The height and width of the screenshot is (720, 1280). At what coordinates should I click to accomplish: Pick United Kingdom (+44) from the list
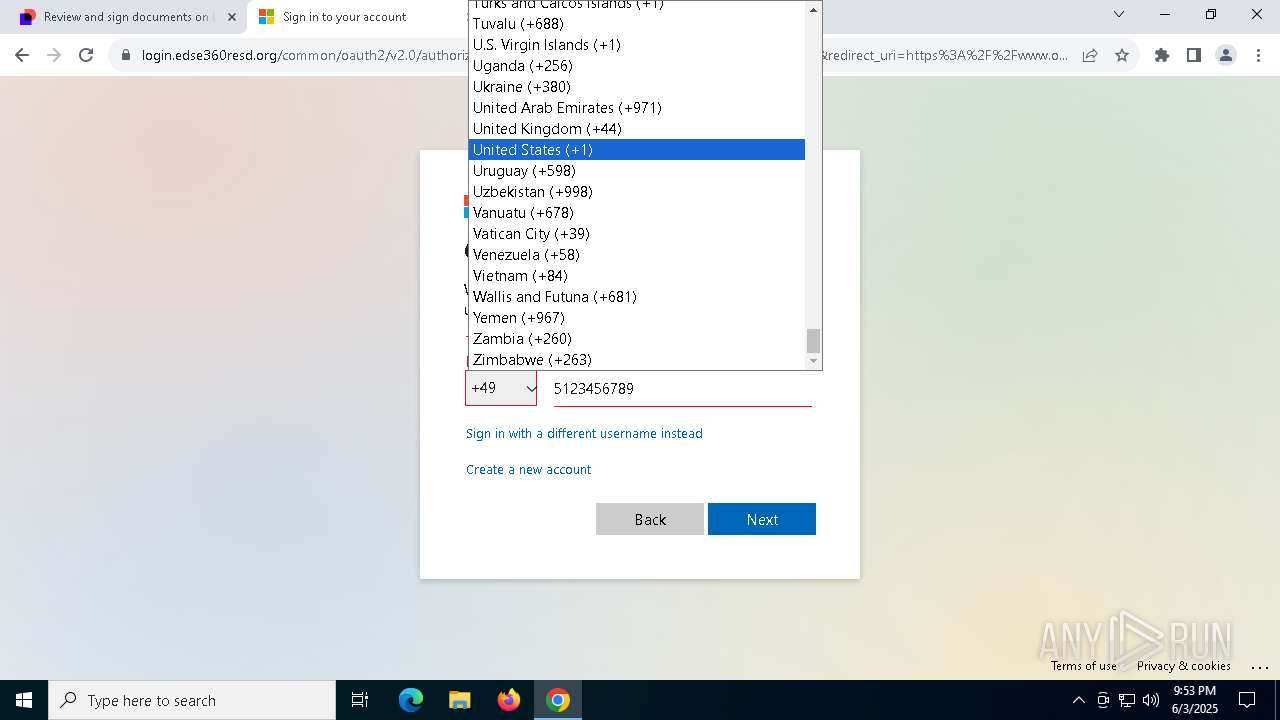637,129
